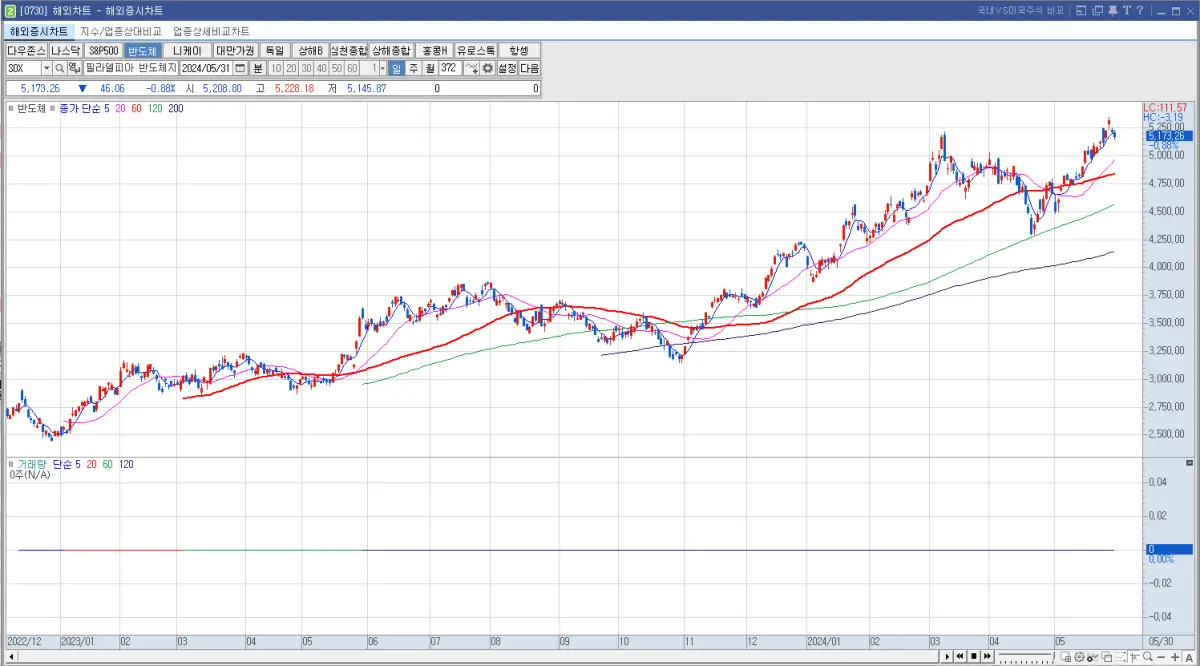Click the plus zoom-in icon in the bottom bar
1200x666 pixels.
click(1175, 656)
